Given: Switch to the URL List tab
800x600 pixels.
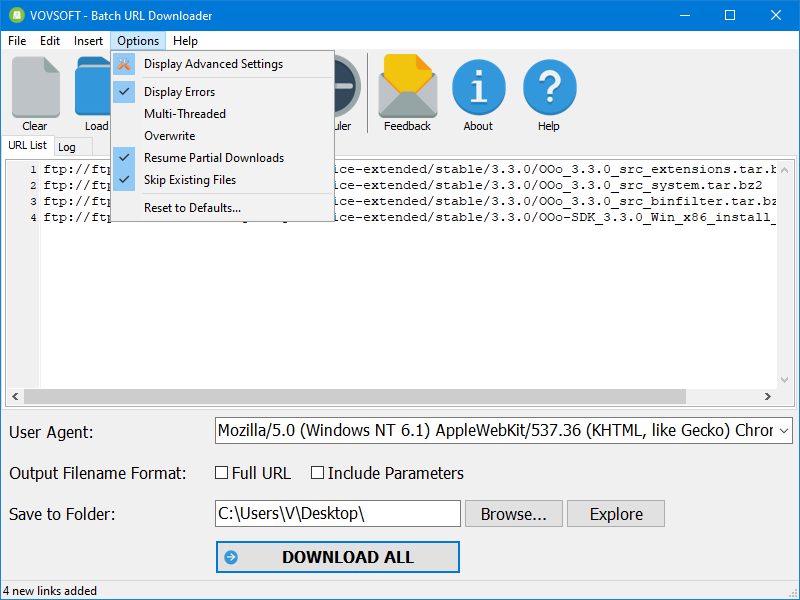Looking at the screenshot, I should (28, 145).
